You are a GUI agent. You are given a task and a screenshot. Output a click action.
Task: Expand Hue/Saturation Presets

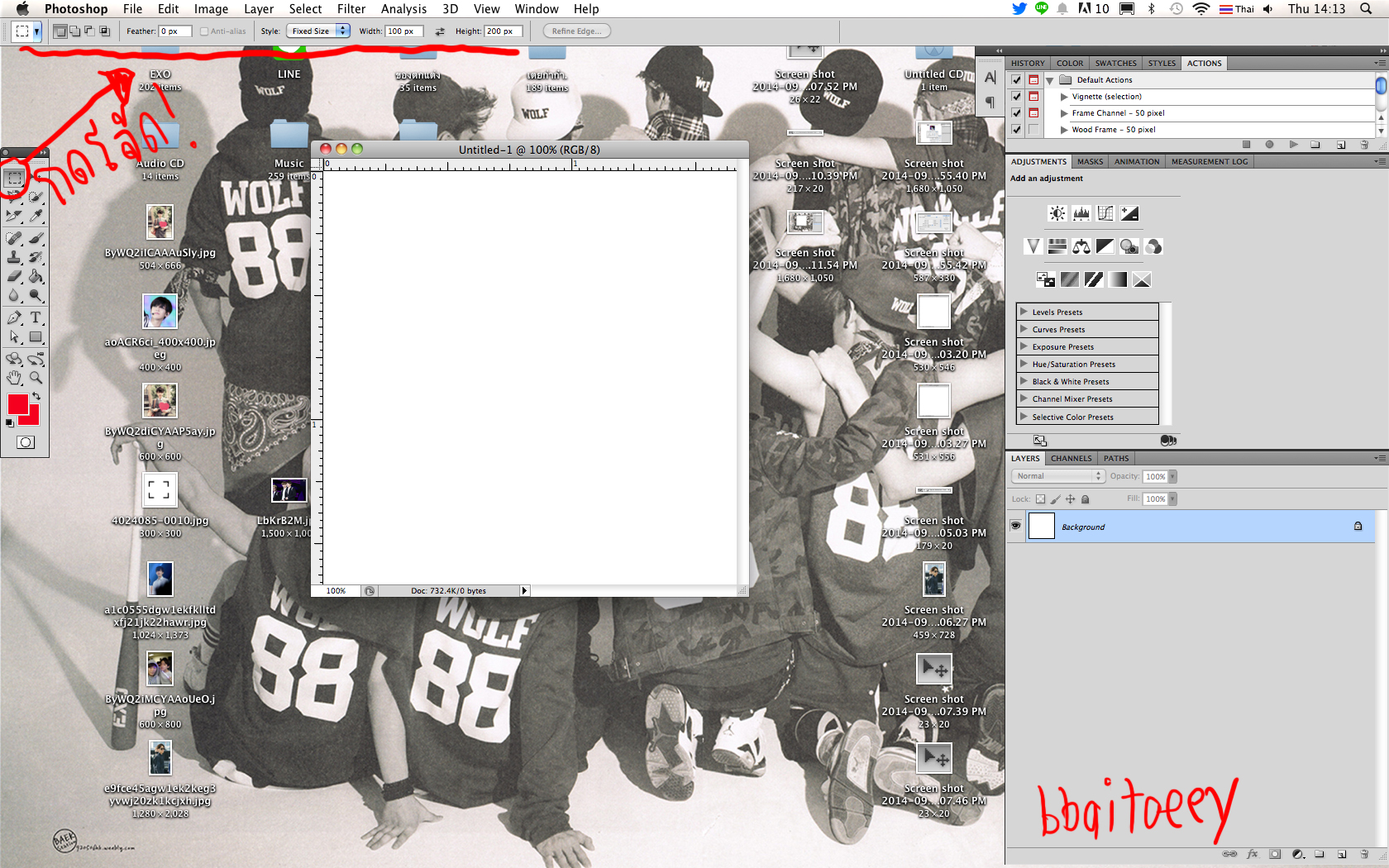tap(1024, 364)
